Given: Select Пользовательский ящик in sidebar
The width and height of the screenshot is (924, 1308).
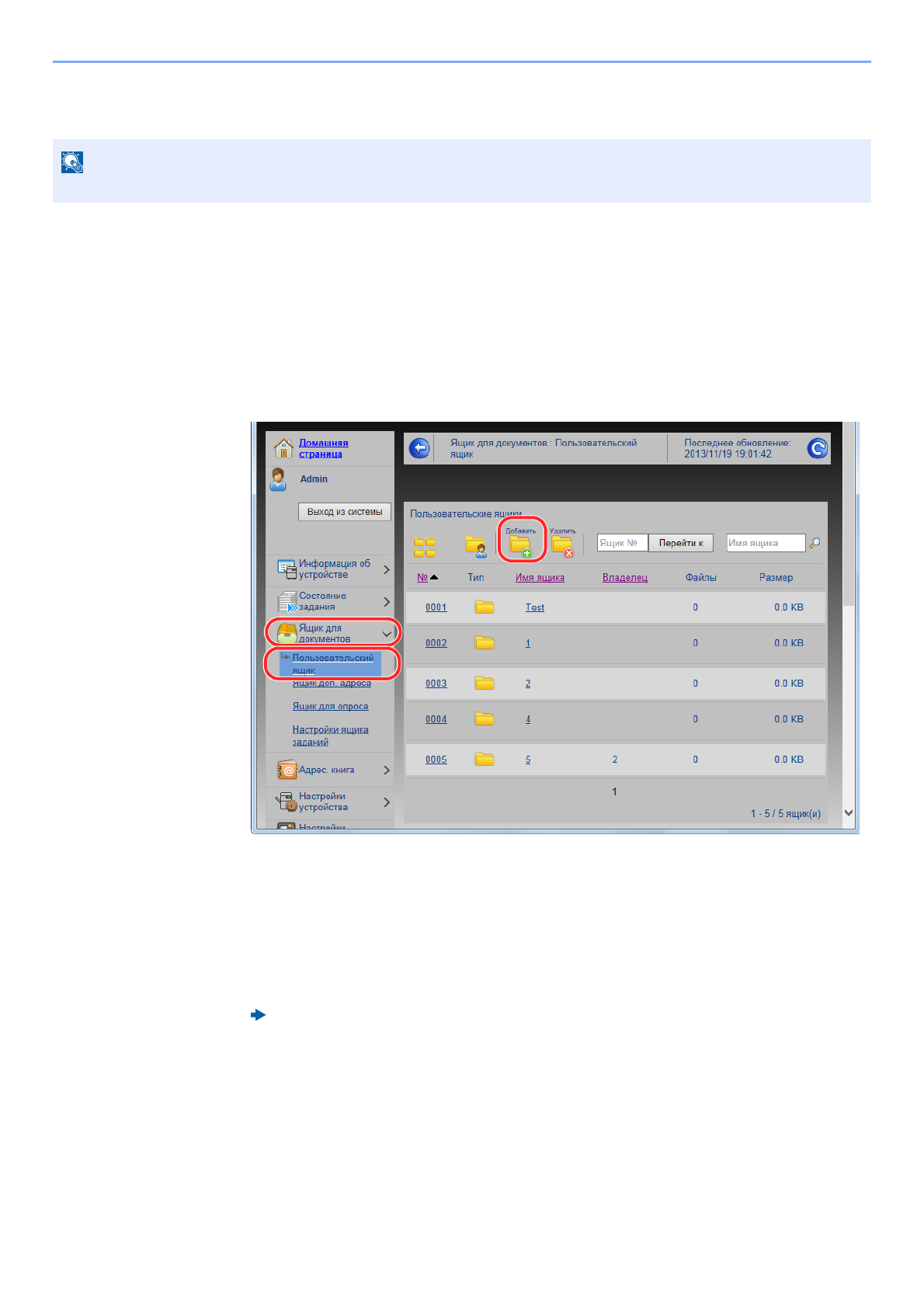Looking at the screenshot, I should [332, 663].
